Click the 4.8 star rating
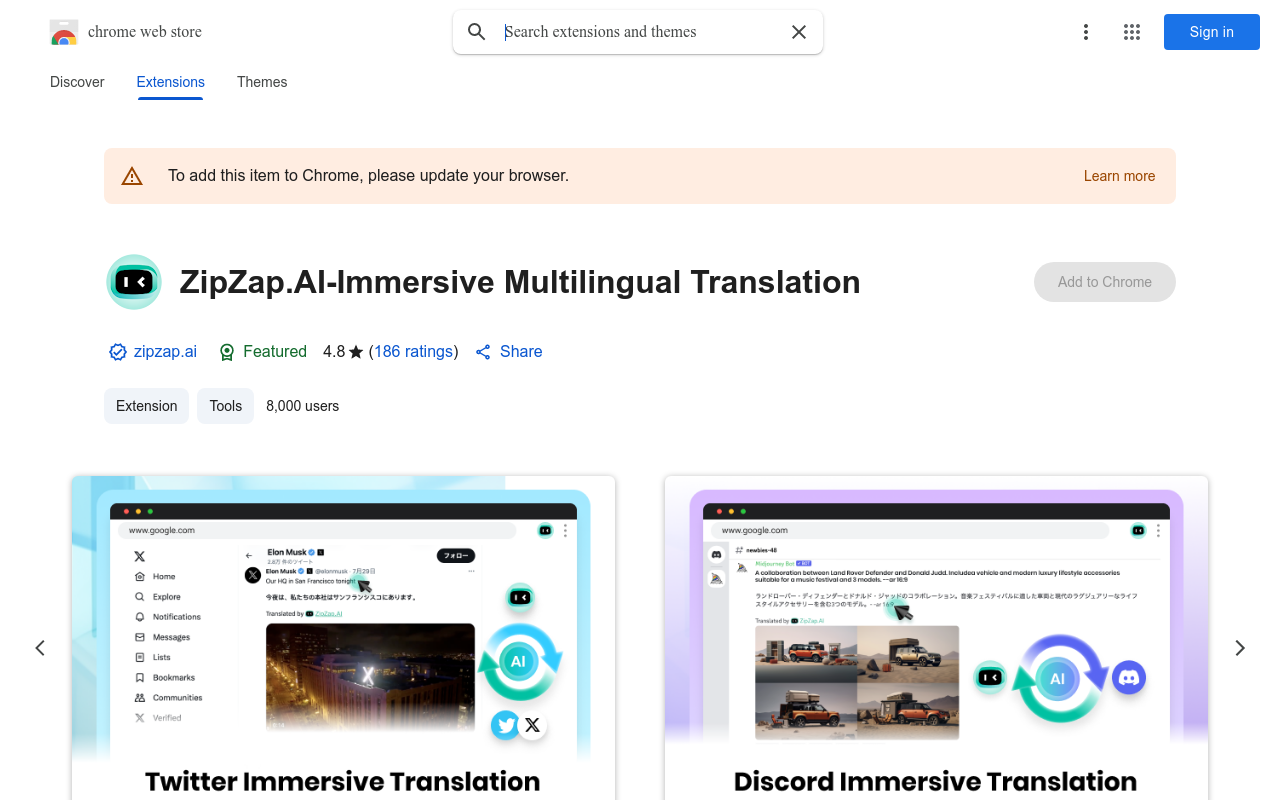Screen dimensions: 1280x800 [343, 352]
